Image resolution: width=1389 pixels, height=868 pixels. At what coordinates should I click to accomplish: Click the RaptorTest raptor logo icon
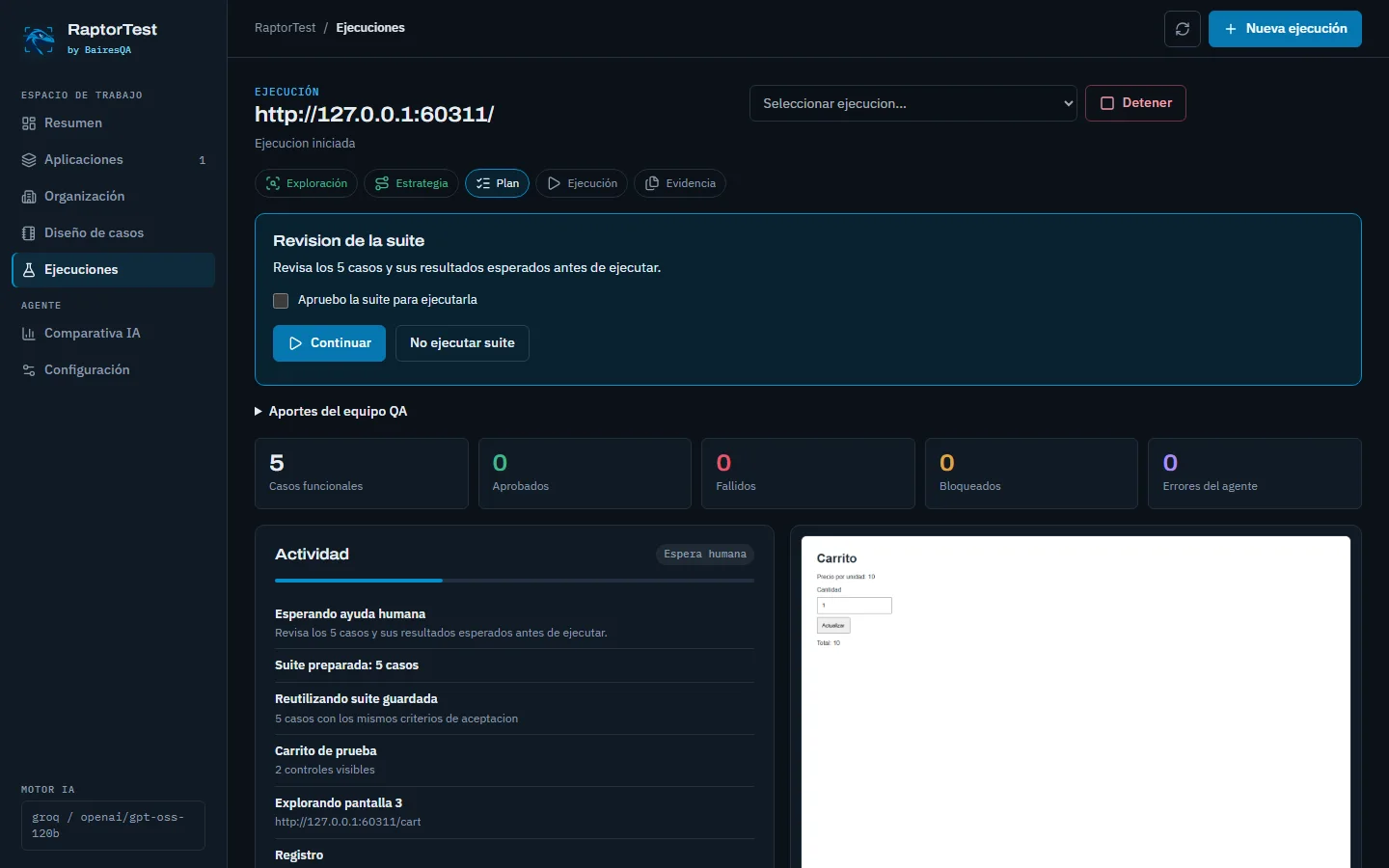[x=39, y=39]
